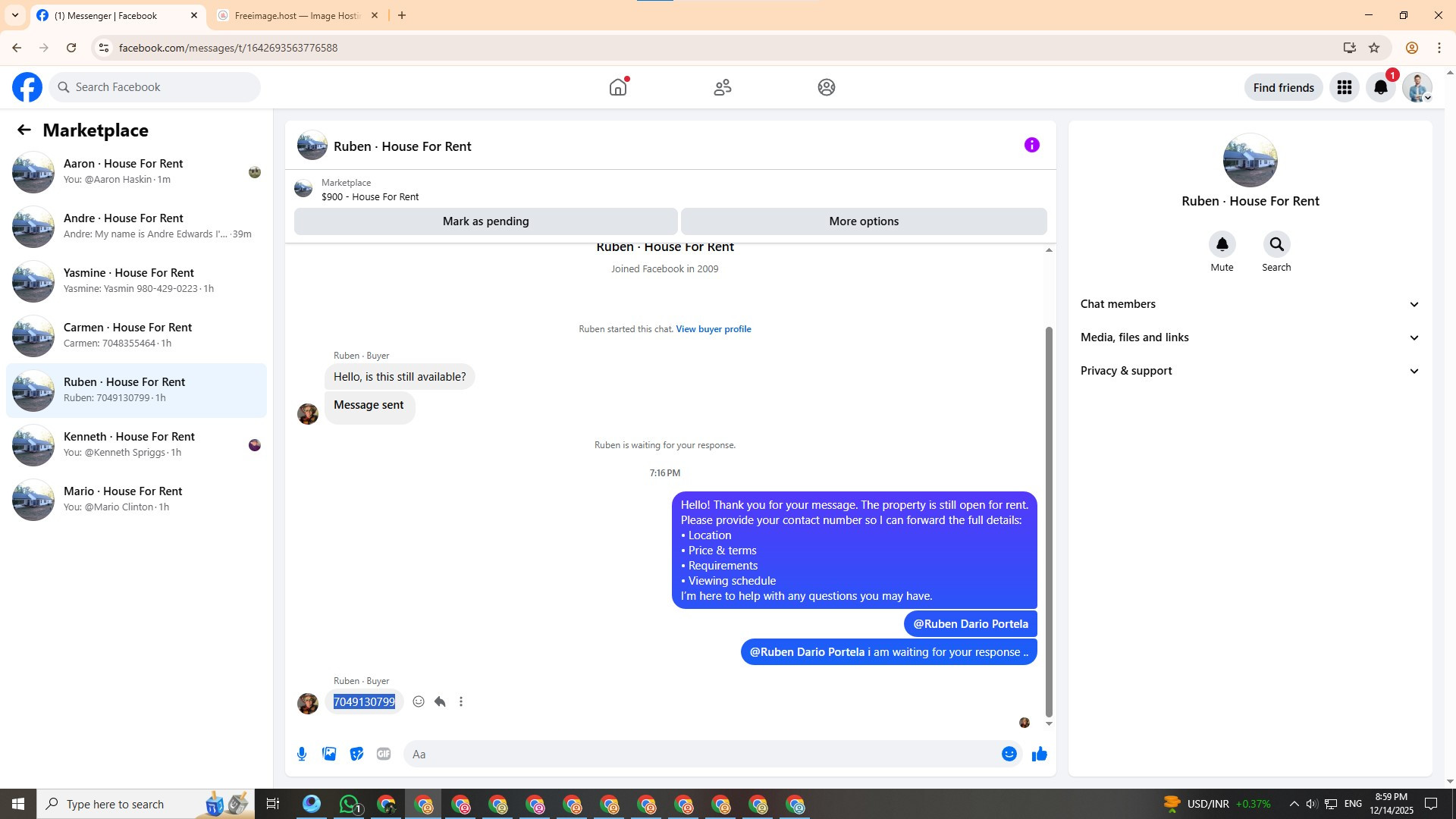The image size is (1456, 819).
Task: Send a thumbs-up like
Action: 1039,754
